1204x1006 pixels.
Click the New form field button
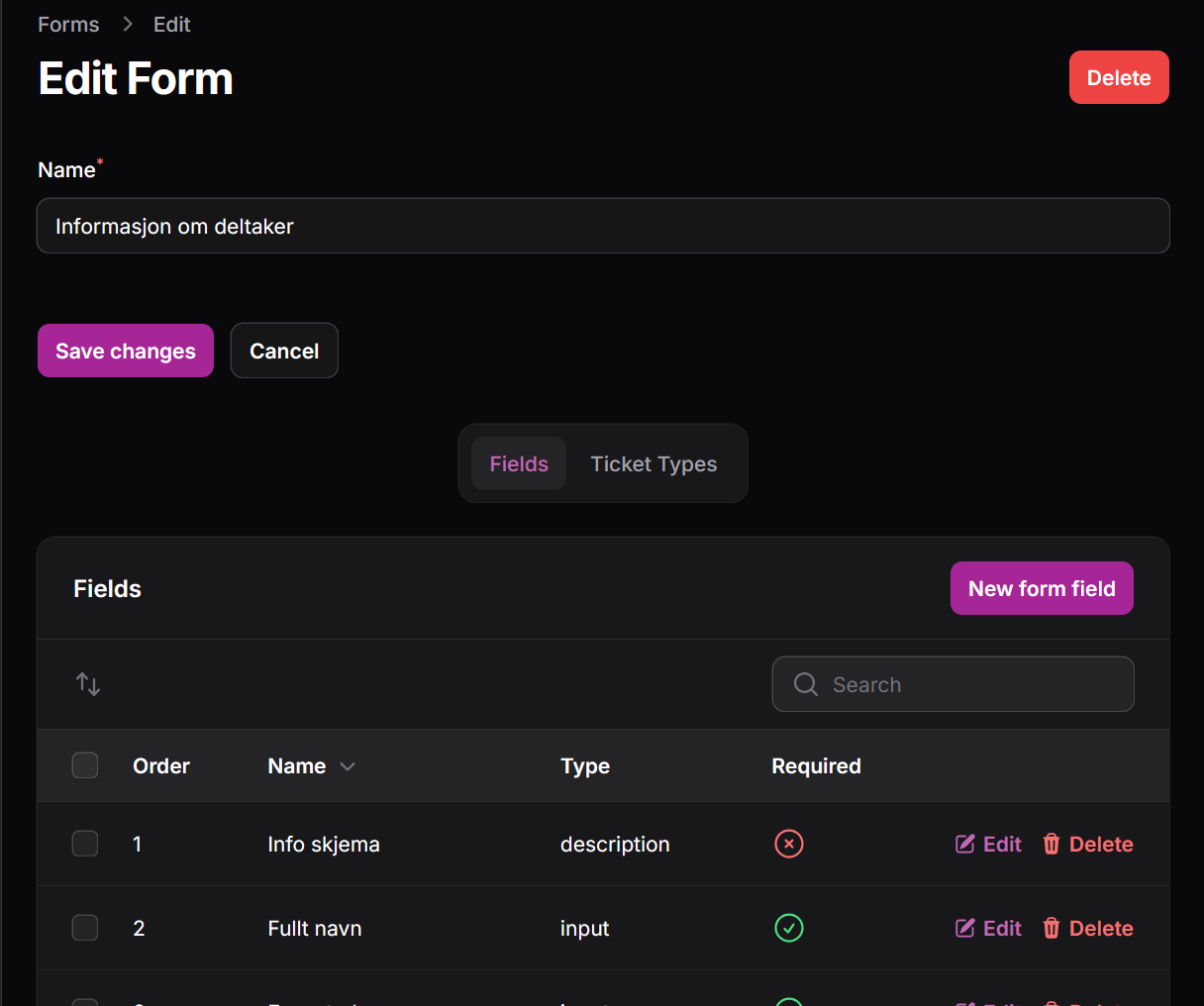tap(1042, 588)
